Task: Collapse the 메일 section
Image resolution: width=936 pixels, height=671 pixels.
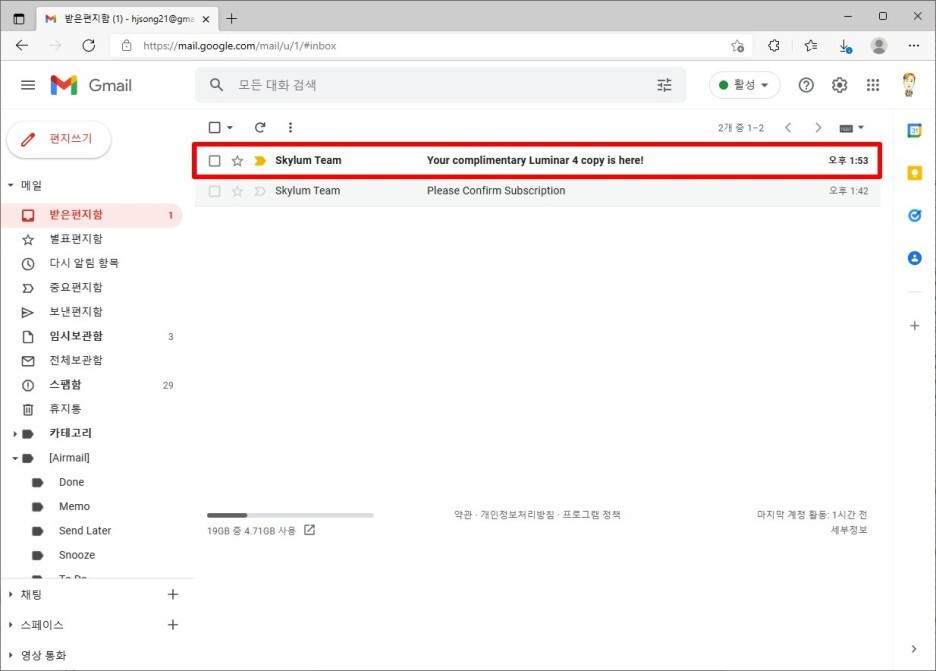Action: pos(11,186)
